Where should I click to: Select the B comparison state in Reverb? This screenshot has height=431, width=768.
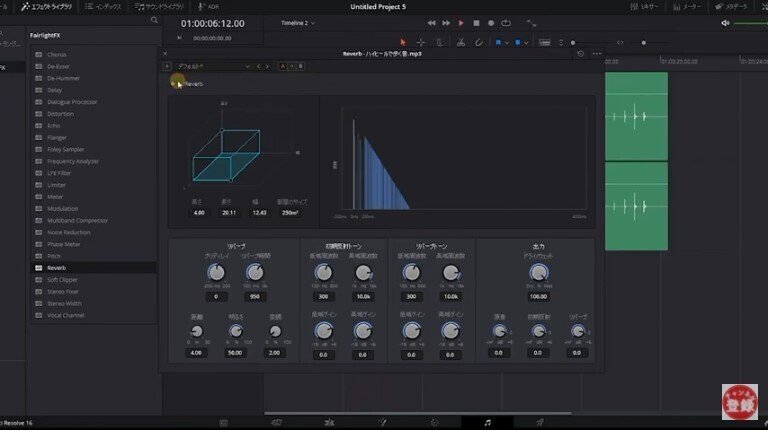coord(300,66)
